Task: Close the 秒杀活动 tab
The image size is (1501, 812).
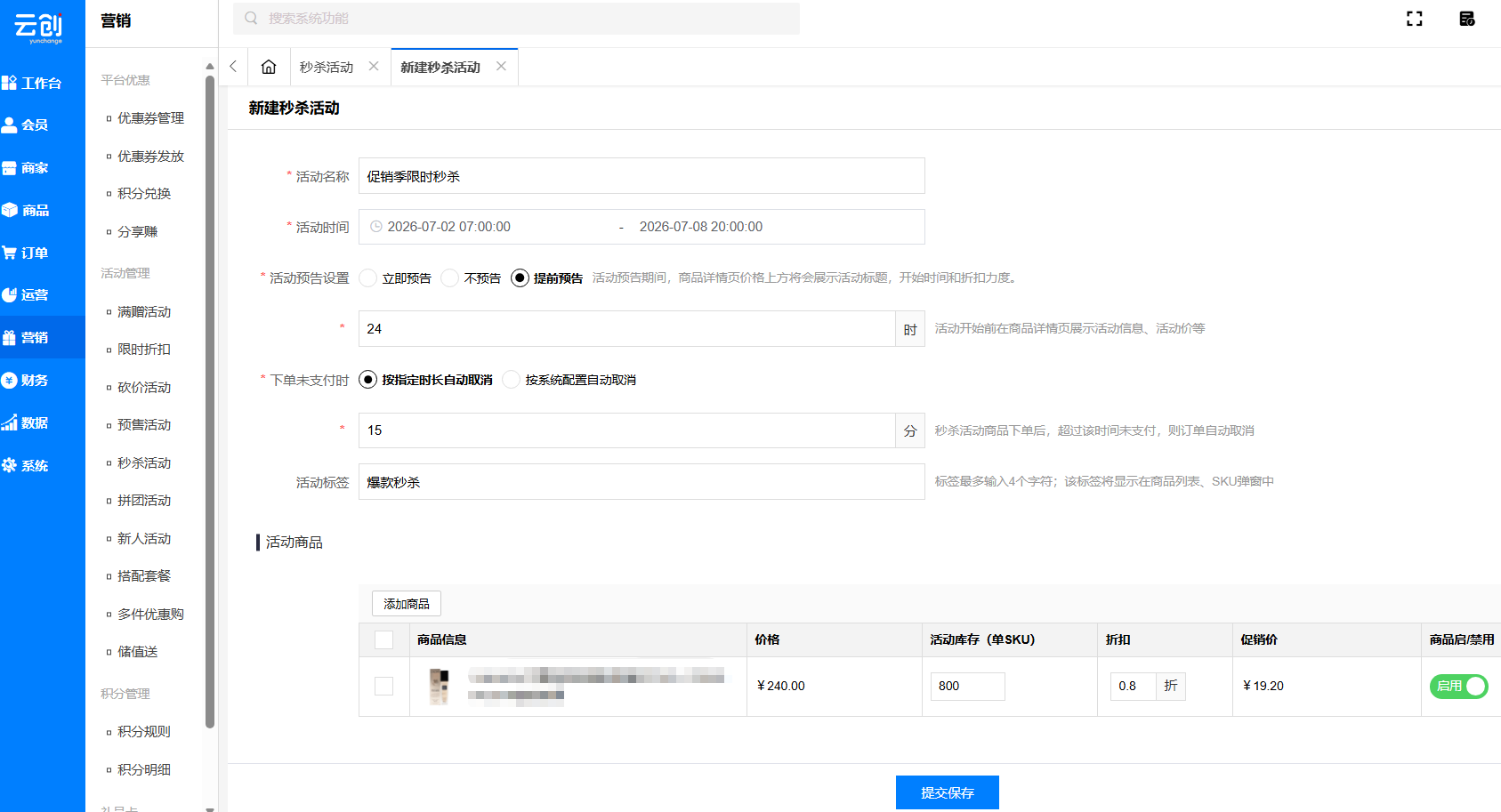Action: tap(374, 67)
